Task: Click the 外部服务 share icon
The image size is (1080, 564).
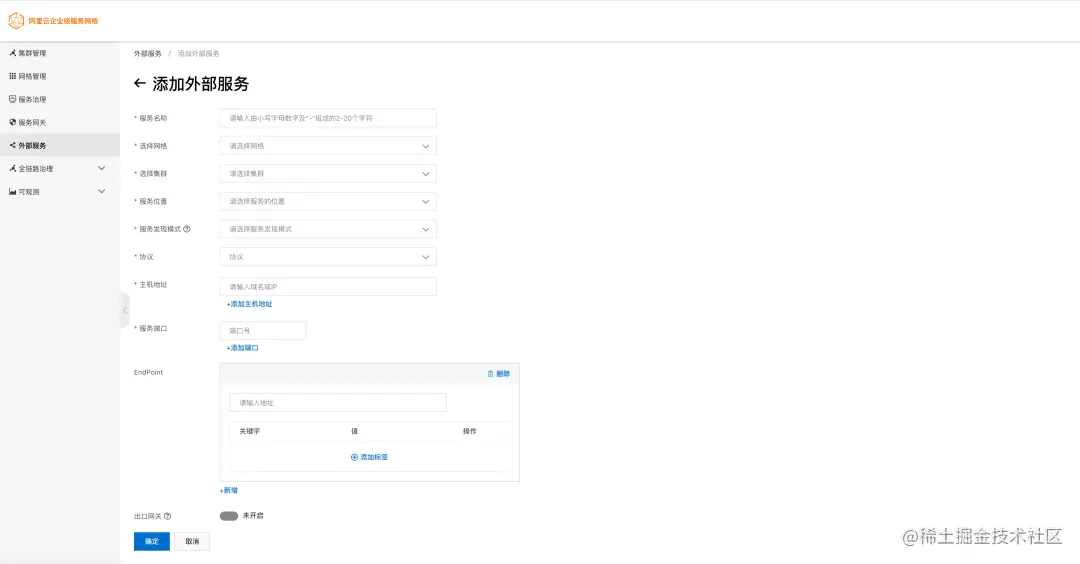Action: 12,145
